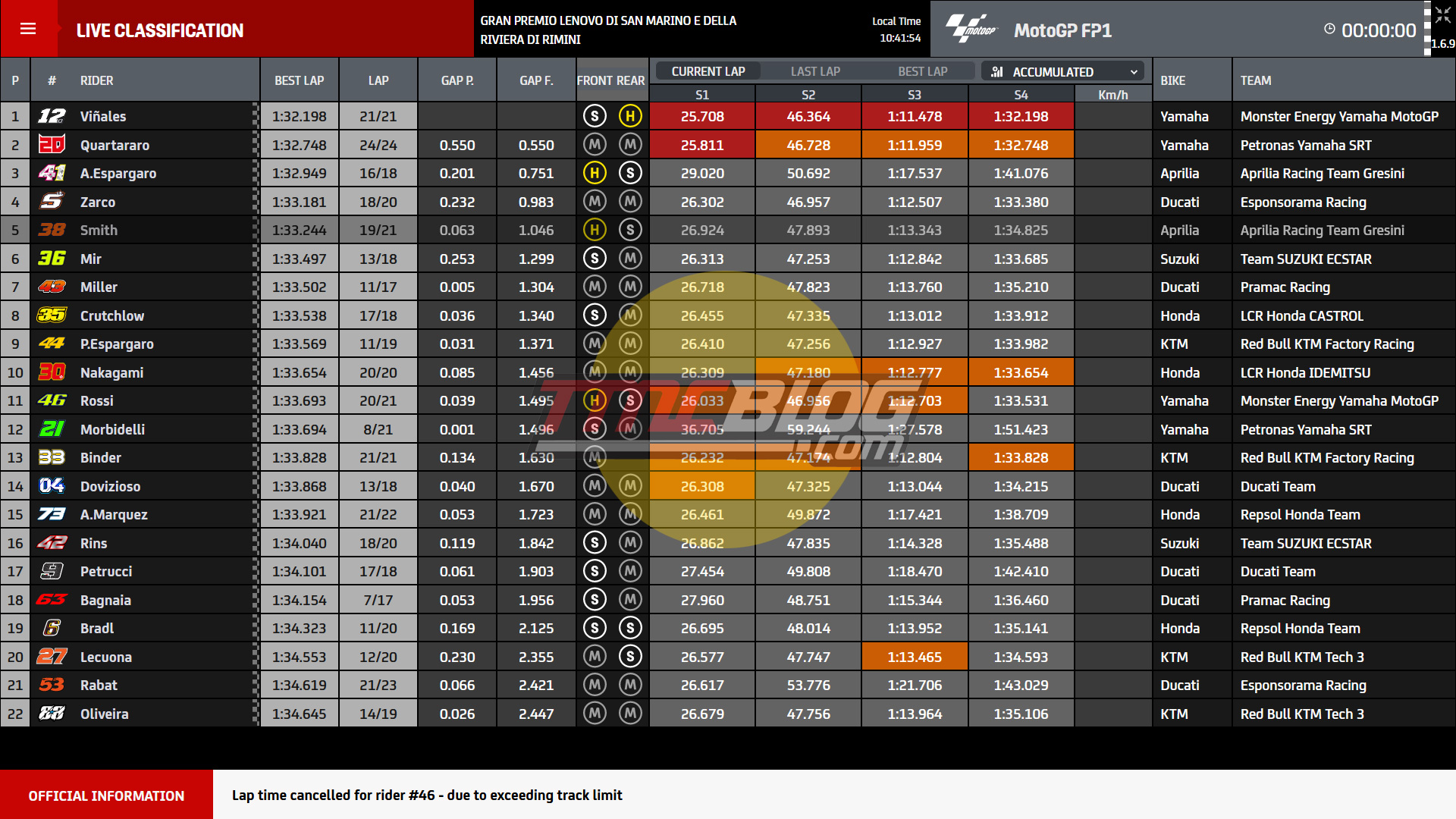Screen dimensions: 1456x819
Task: Click Crutchlow front tyre S icon
Action: pyautogui.click(x=595, y=315)
